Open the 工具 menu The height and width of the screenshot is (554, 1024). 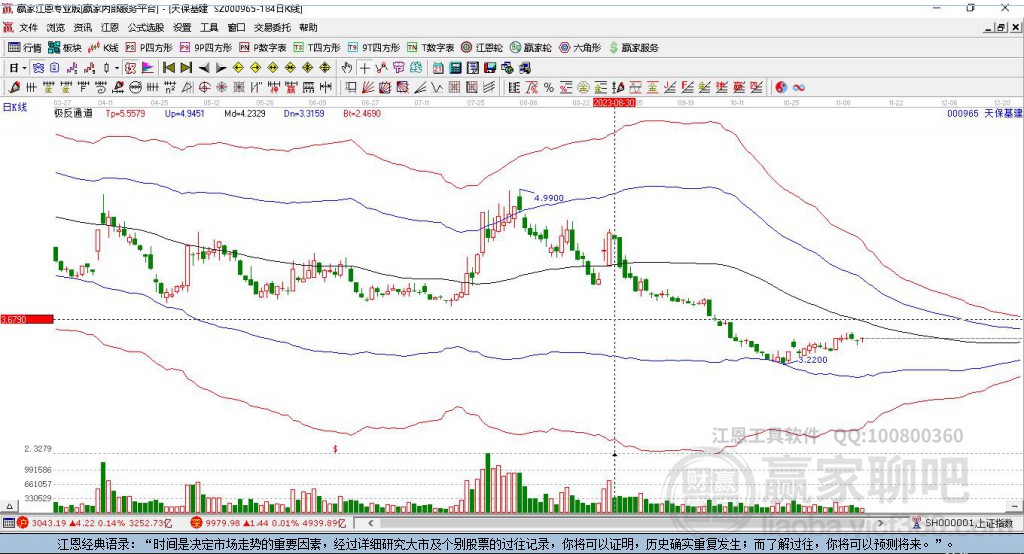click(209, 27)
